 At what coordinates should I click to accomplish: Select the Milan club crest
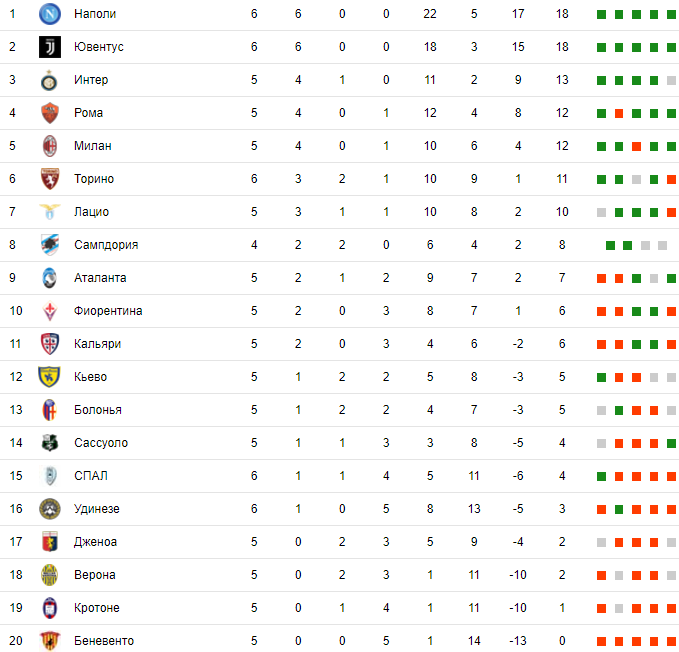click(x=50, y=146)
